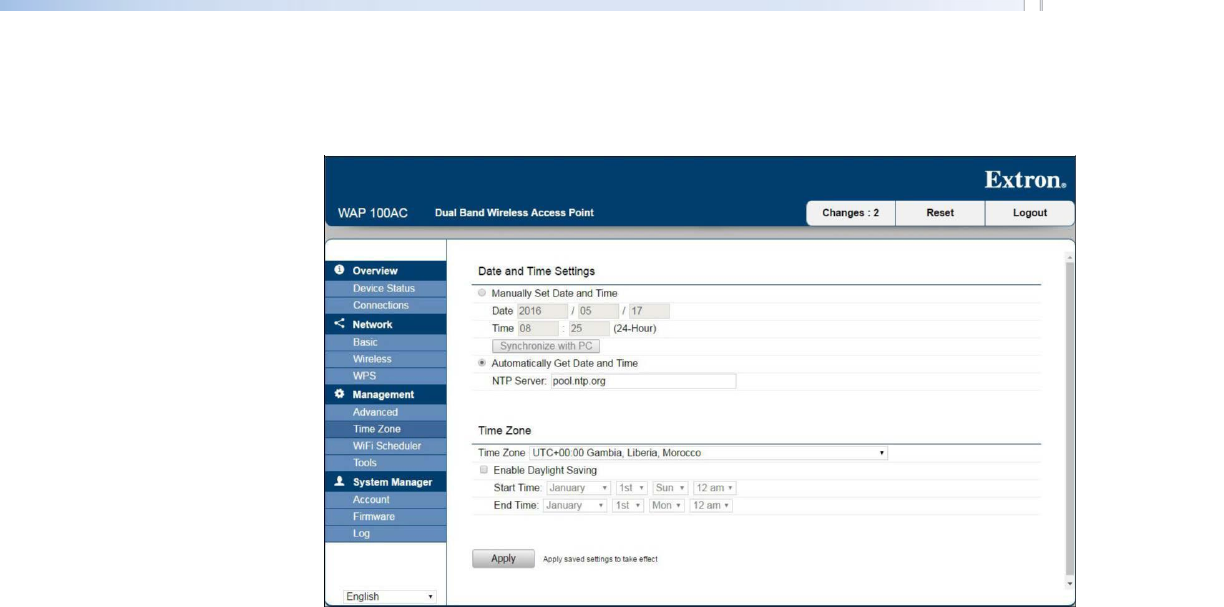Open End Time week dropdown
Screen dimensions: 1224x607
628,506
